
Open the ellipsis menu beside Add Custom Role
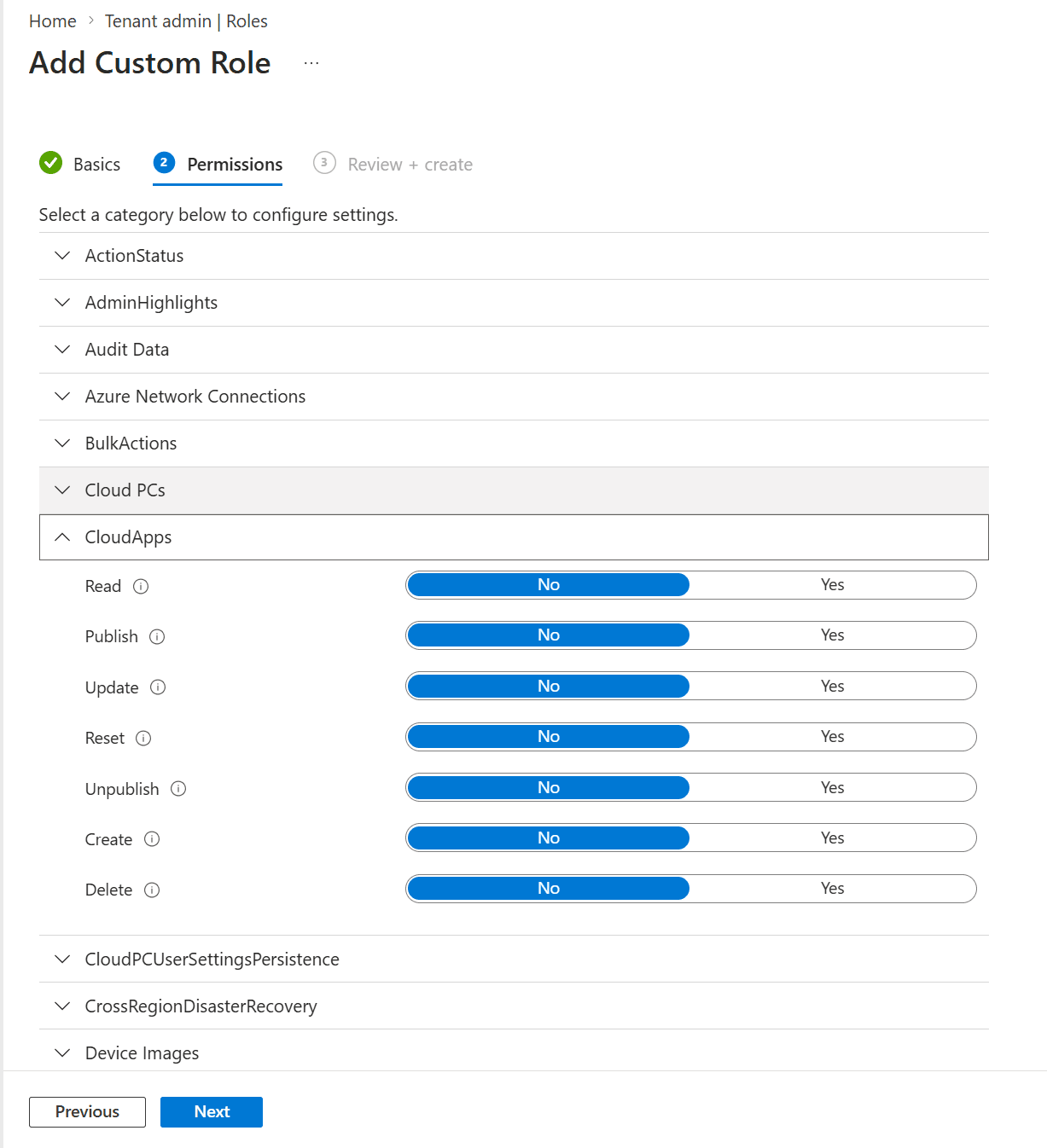tap(311, 63)
